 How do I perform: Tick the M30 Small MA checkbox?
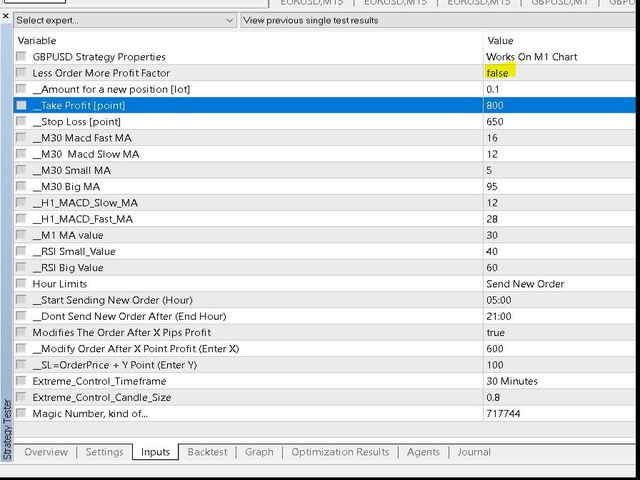point(21,170)
